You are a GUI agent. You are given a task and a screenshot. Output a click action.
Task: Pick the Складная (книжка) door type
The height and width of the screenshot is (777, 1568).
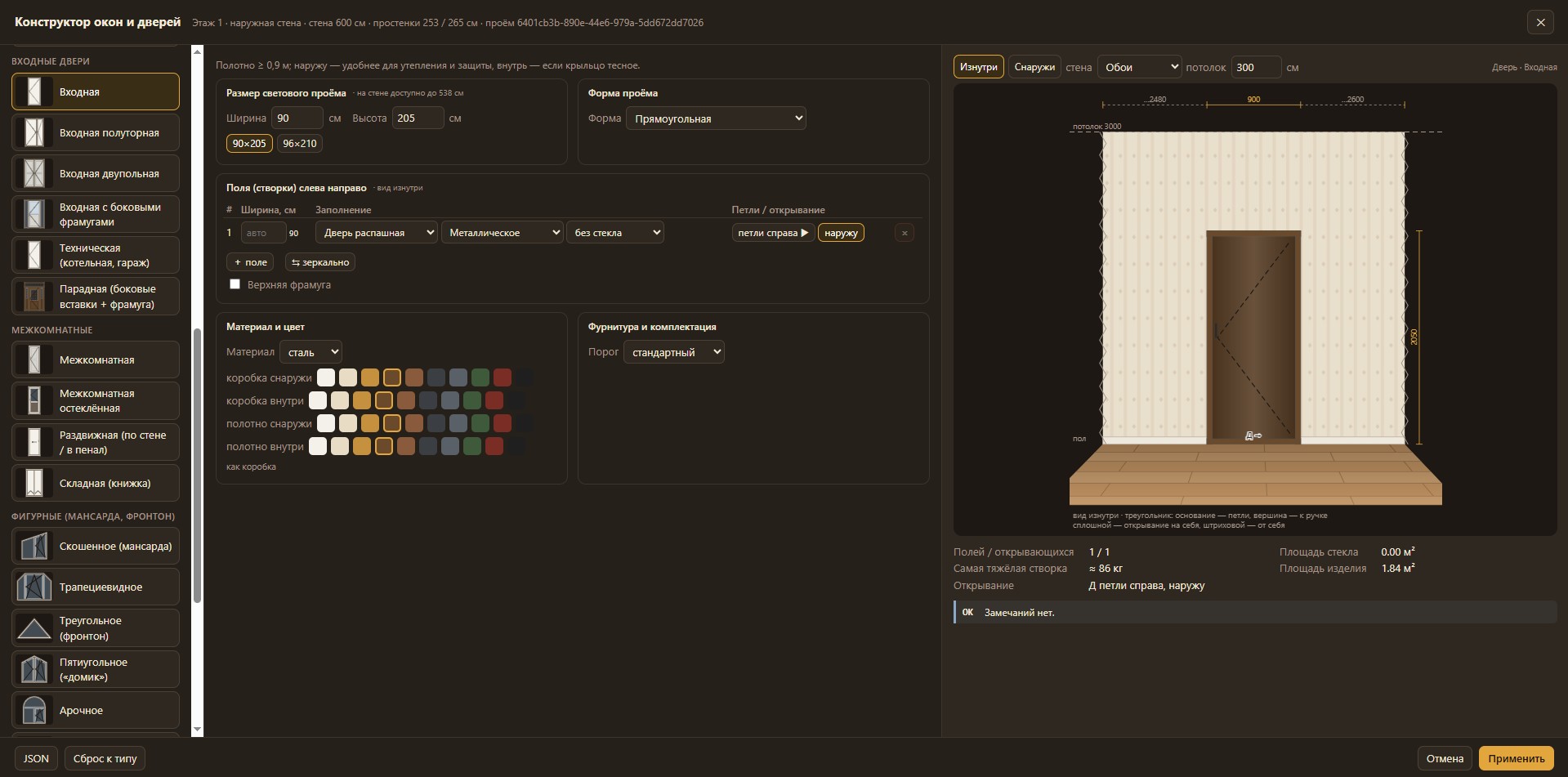[96, 483]
